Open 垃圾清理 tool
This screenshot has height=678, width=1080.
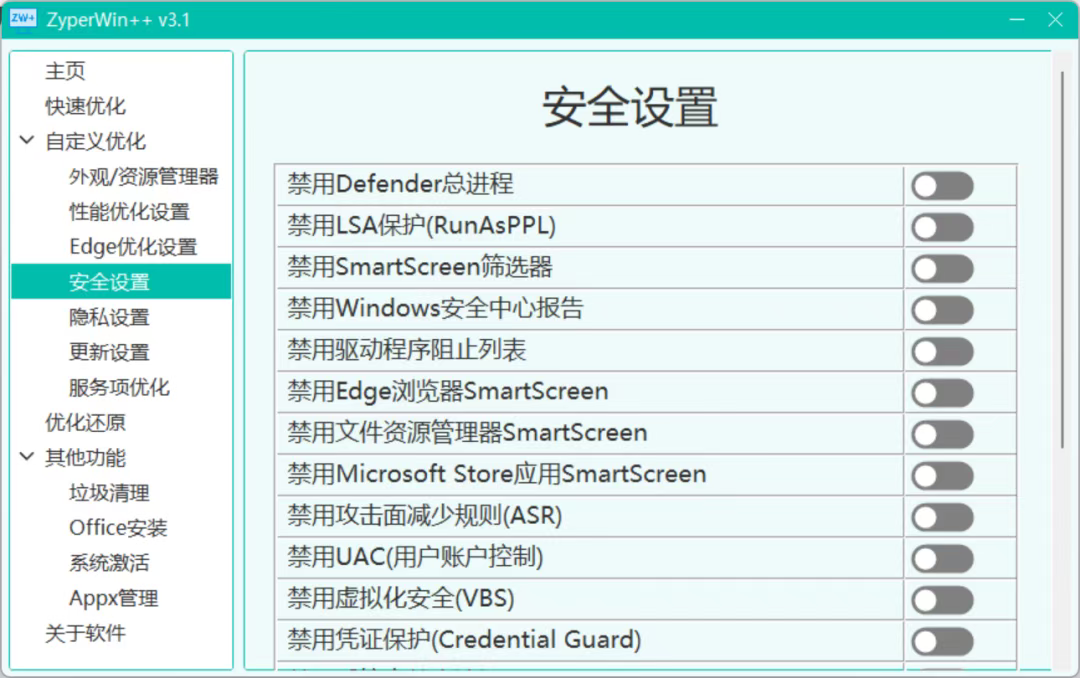pyautogui.click(x=109, y=493)
